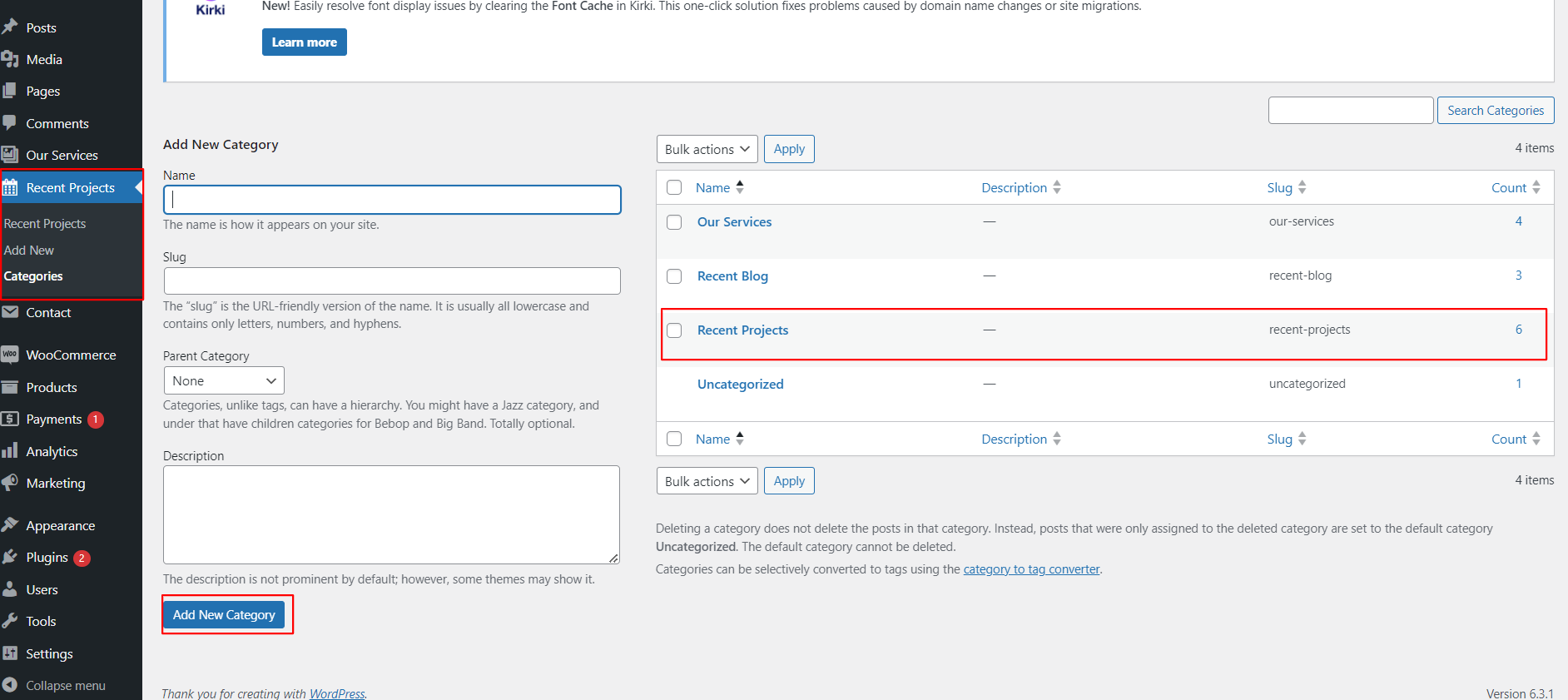Screen dimensions: 1568x700
Task: Select the Recent Projects category checkbox
Action: point(674,330)
